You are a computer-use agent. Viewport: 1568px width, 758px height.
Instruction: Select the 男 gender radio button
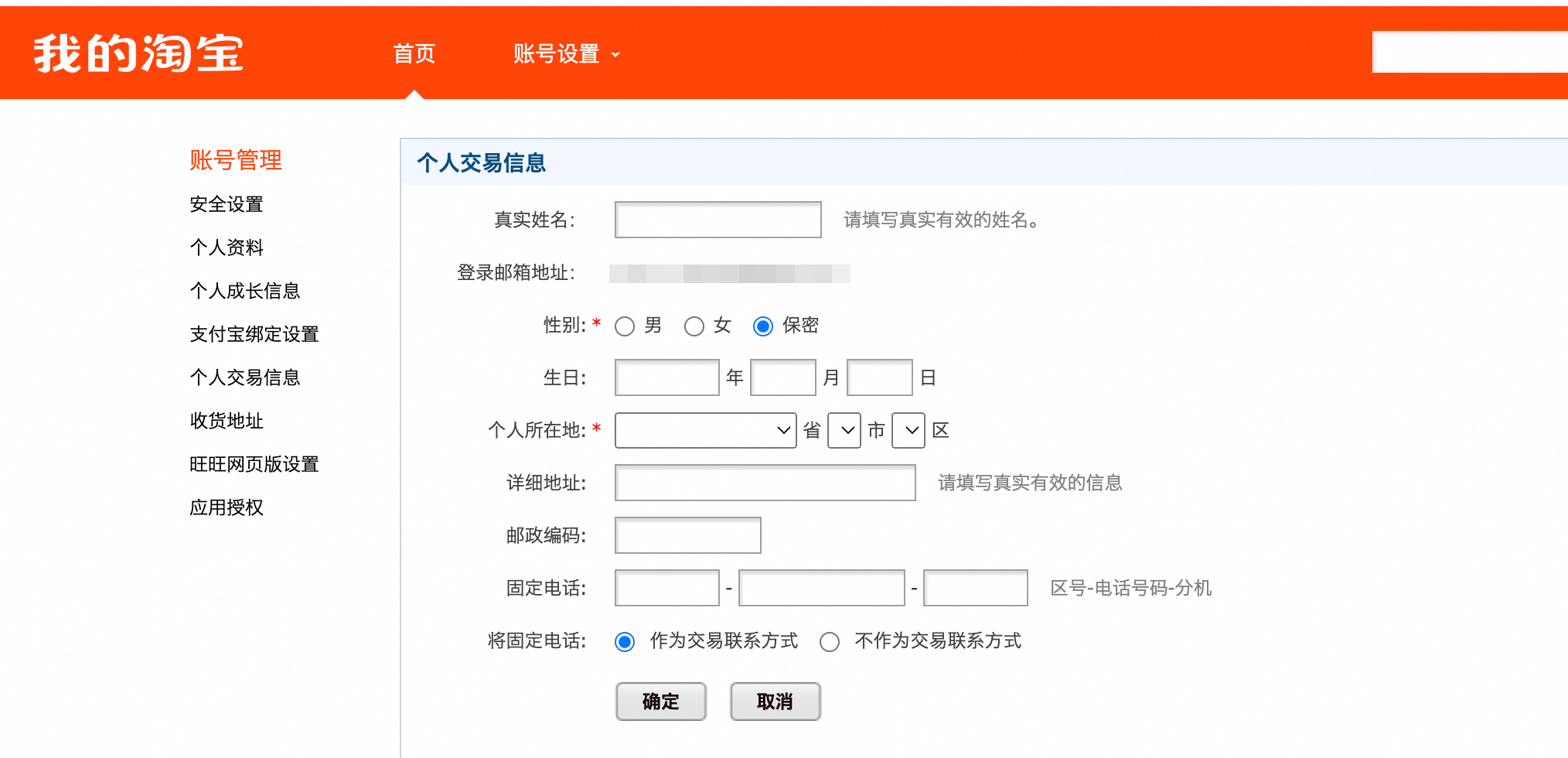coord(625,326)
